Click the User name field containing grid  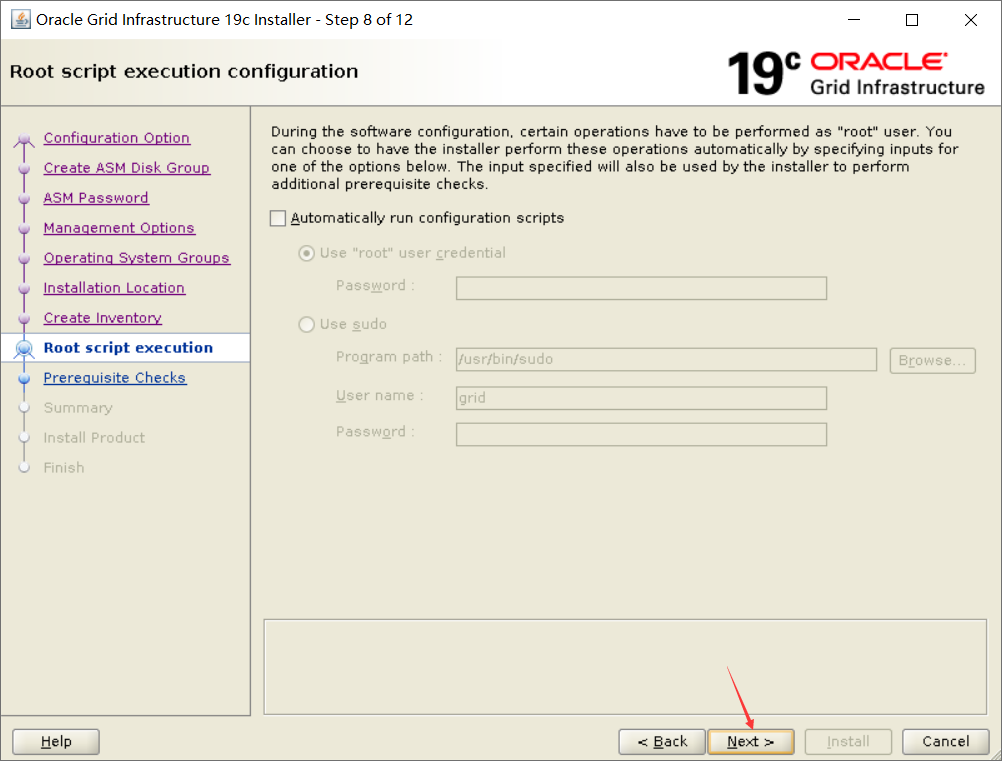pyautogui.click(x=641, y=398)
